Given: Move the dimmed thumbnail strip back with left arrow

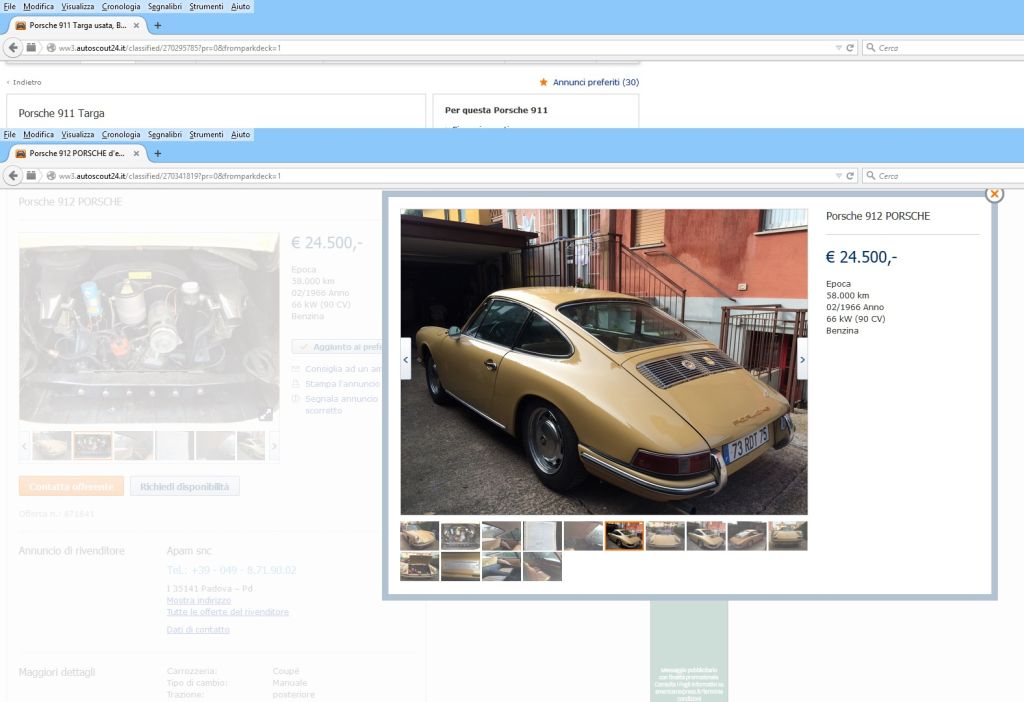Looking at the screenshot, I should point(24,446).
